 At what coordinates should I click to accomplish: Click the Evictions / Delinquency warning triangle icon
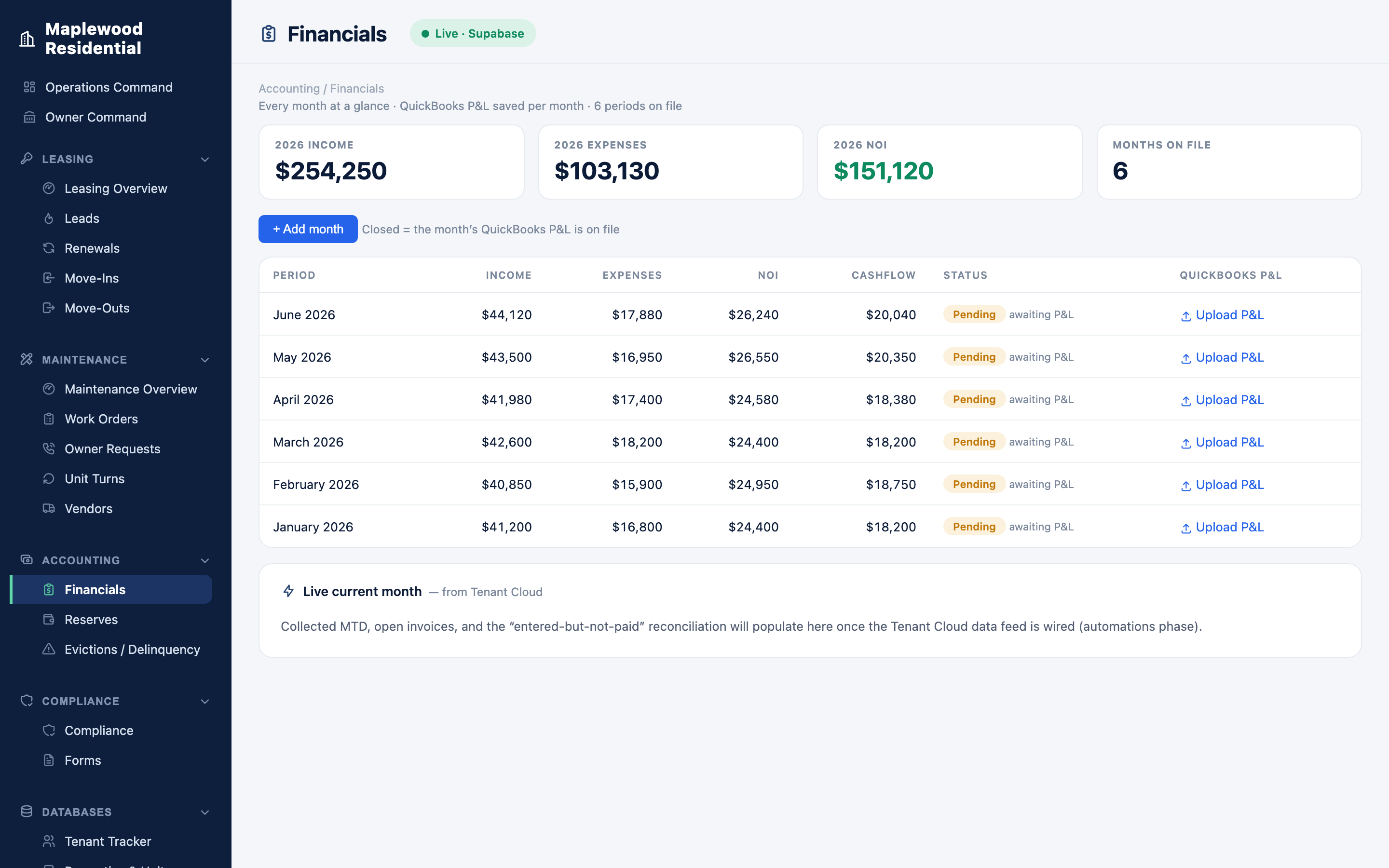click(x=49, y=649)
